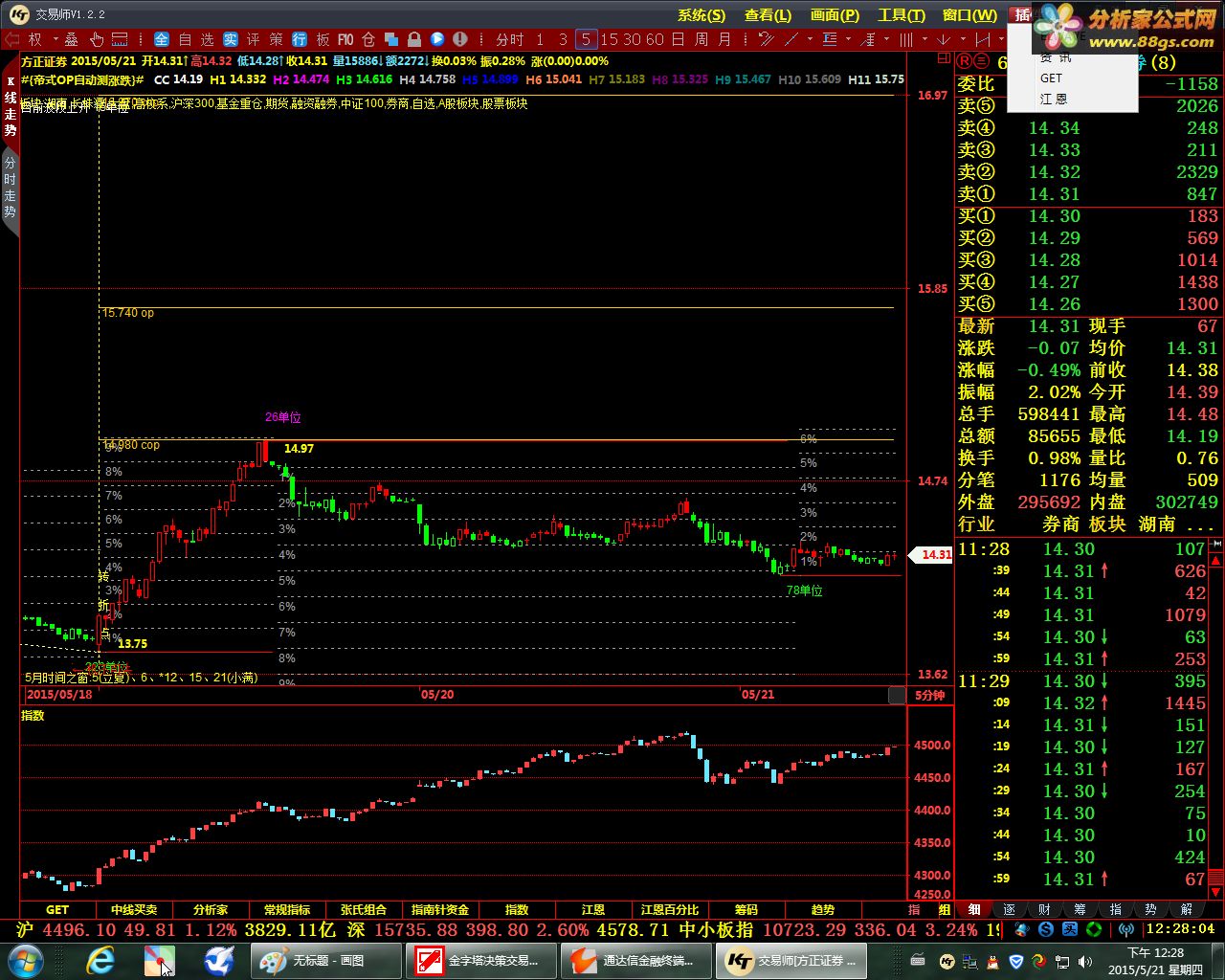Image resolution: width=1225 pixels, height=980 pixels.
Task: Switch to 通达信金融终端 taskbar window
Action: click(x=635, y=960)
